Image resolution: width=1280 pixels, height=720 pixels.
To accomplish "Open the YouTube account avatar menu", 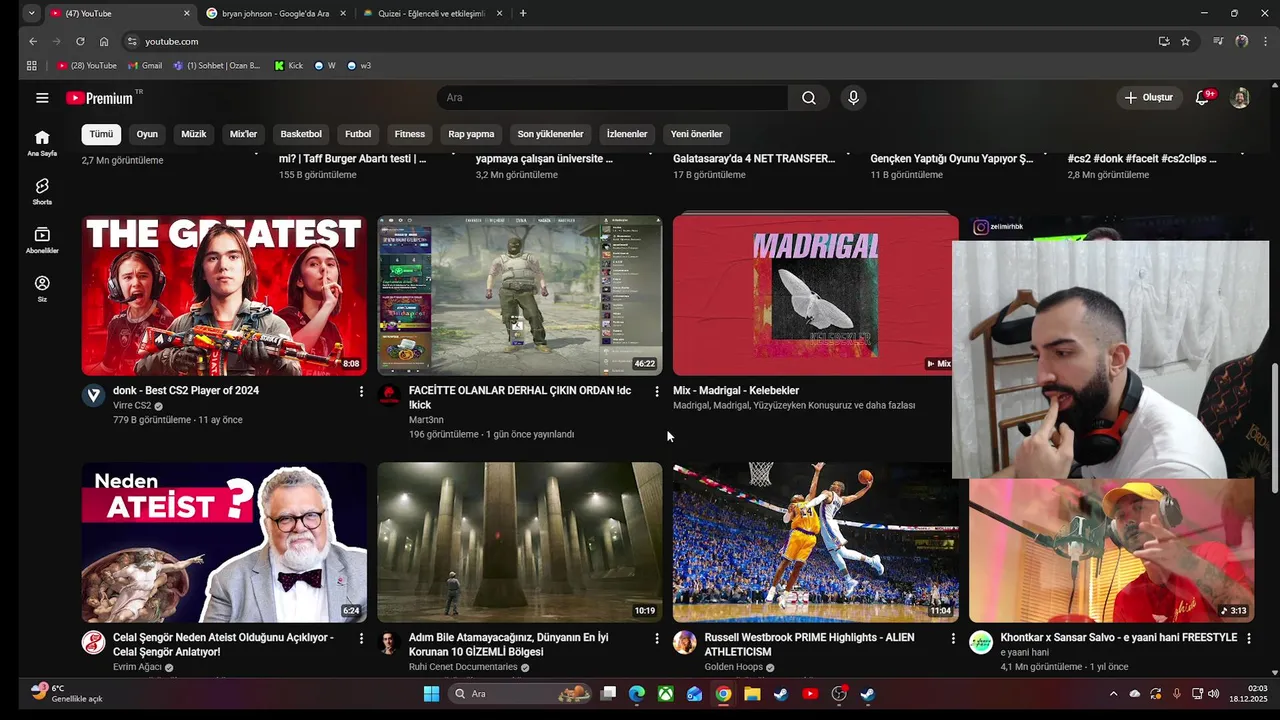I will coord(1240,98).
